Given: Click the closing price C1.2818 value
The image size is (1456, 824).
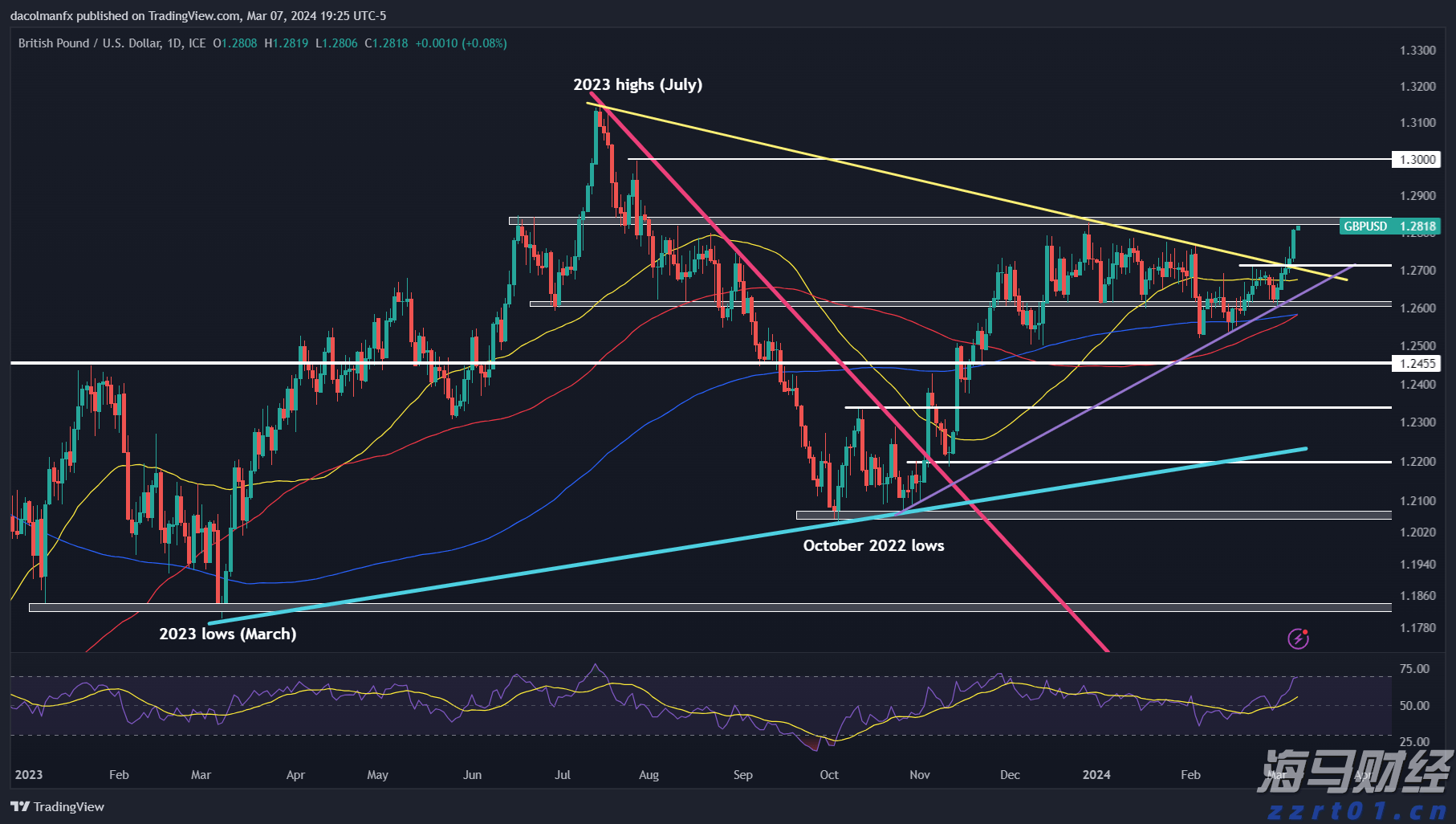Looking at the screenshot, I should tap(386, 43).
